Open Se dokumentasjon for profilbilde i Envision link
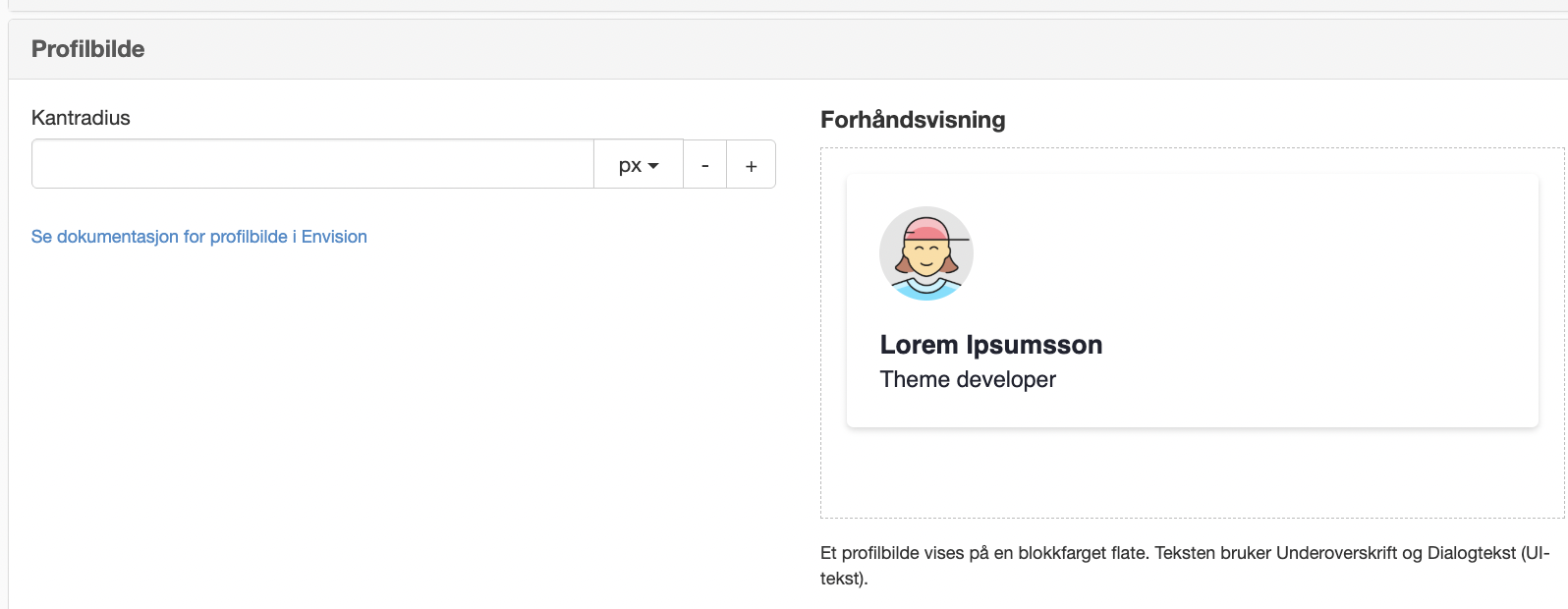1568x609 pixels. 199,237
